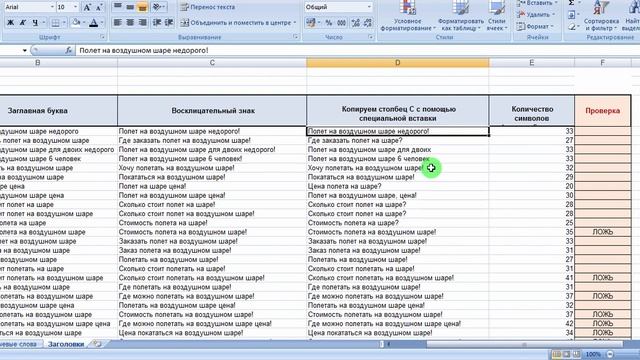Viewport: 640px width, 360px height.
Task: Center cell text horizontally
Action: click(x=130, y=22)
